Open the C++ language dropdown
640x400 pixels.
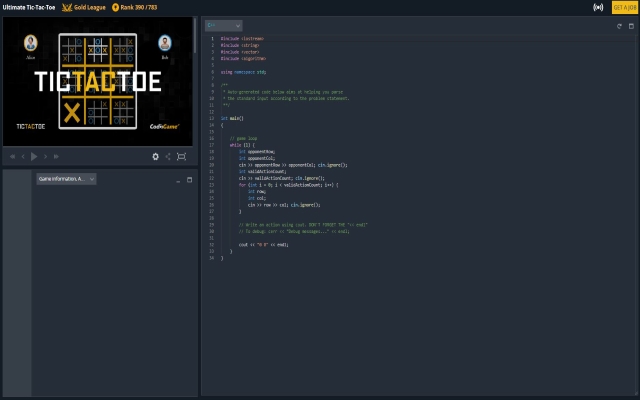(224, 26)
